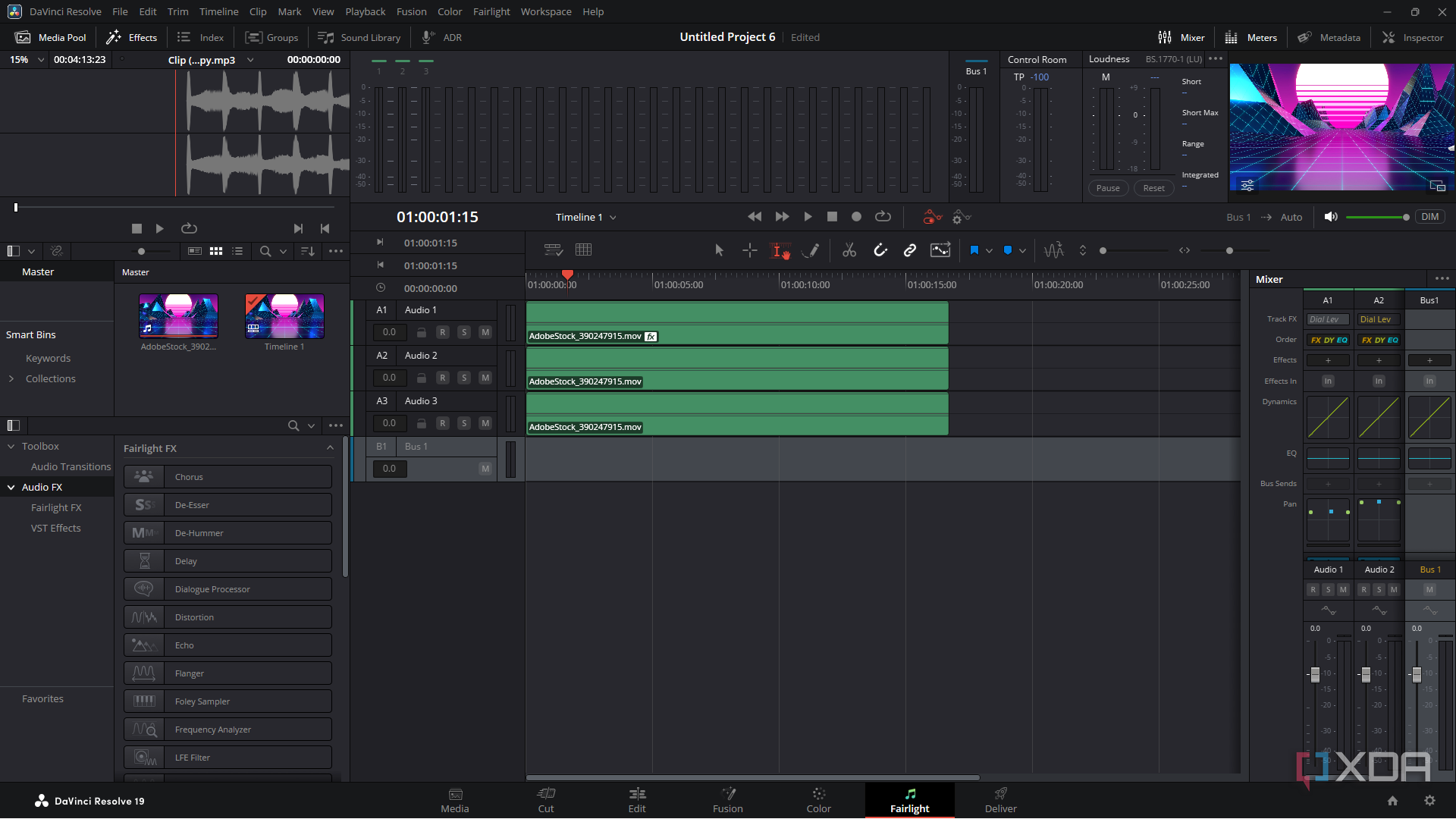Toggle the Inspector panel

tap(1413, 37)
